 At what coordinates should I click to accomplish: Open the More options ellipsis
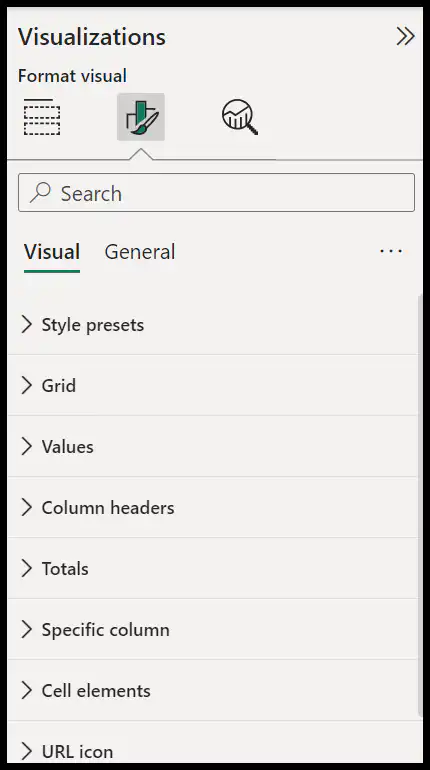pos(391,251)
